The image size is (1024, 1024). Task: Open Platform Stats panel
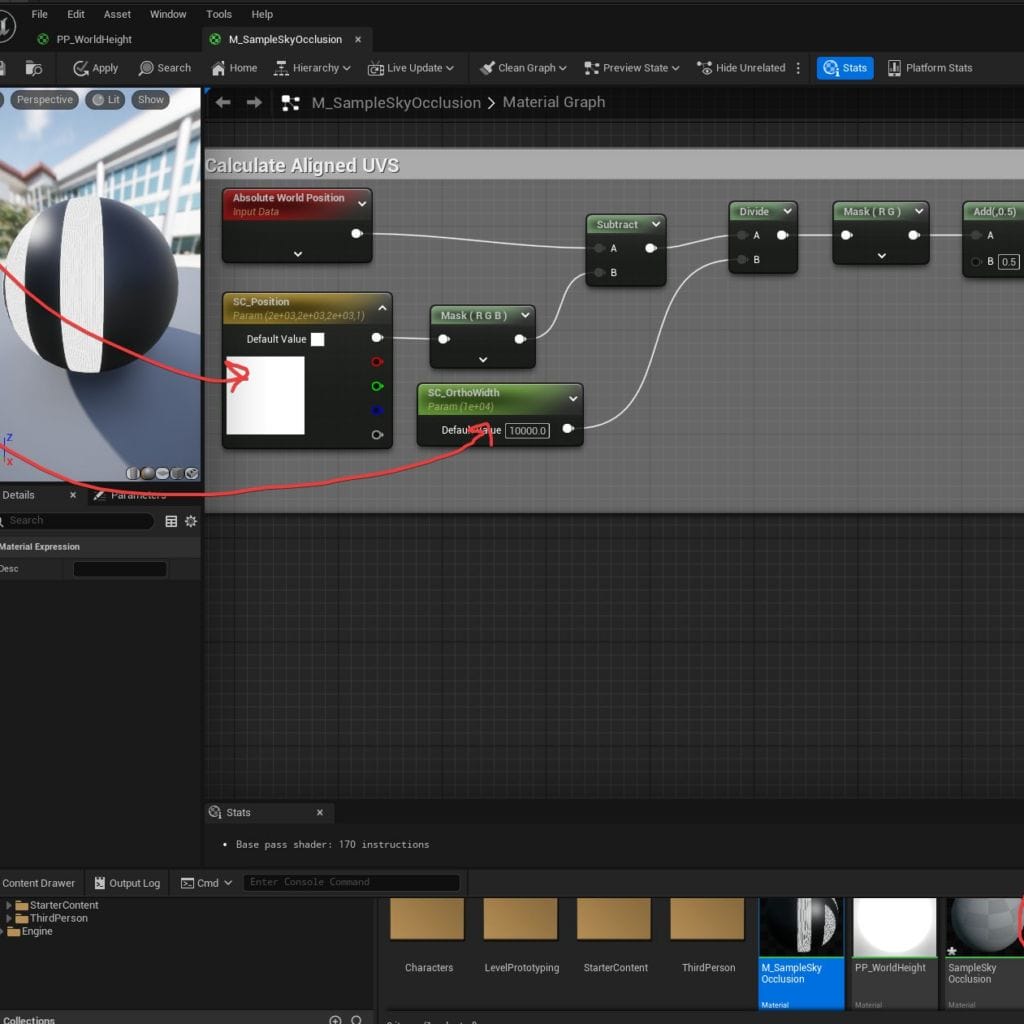[x=930, y=68]
